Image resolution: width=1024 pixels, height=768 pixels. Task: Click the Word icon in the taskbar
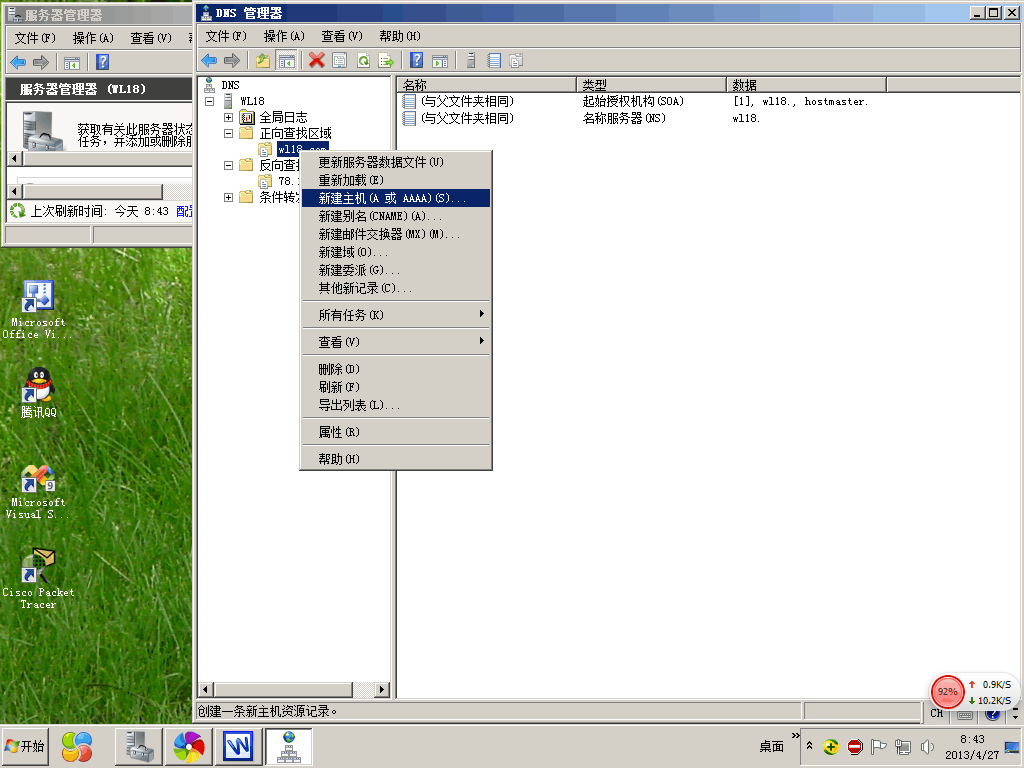[237, 746]
